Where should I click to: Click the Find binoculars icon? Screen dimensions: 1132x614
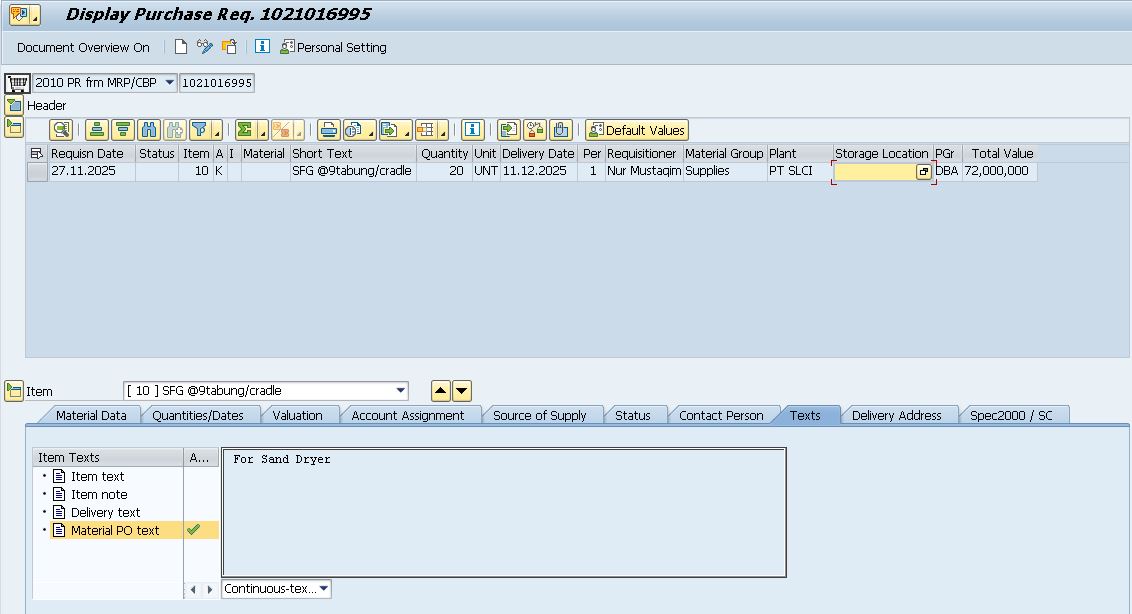[x=149, y=130]
